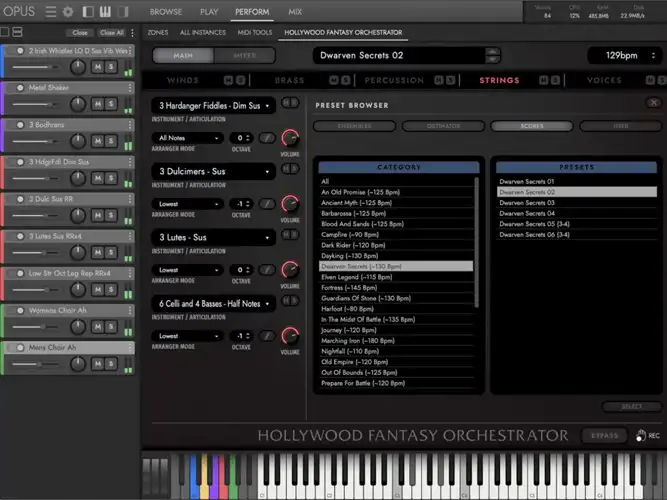Turn volume knob for 6 Celli and 4 Basses

click(x=290, y=336)
